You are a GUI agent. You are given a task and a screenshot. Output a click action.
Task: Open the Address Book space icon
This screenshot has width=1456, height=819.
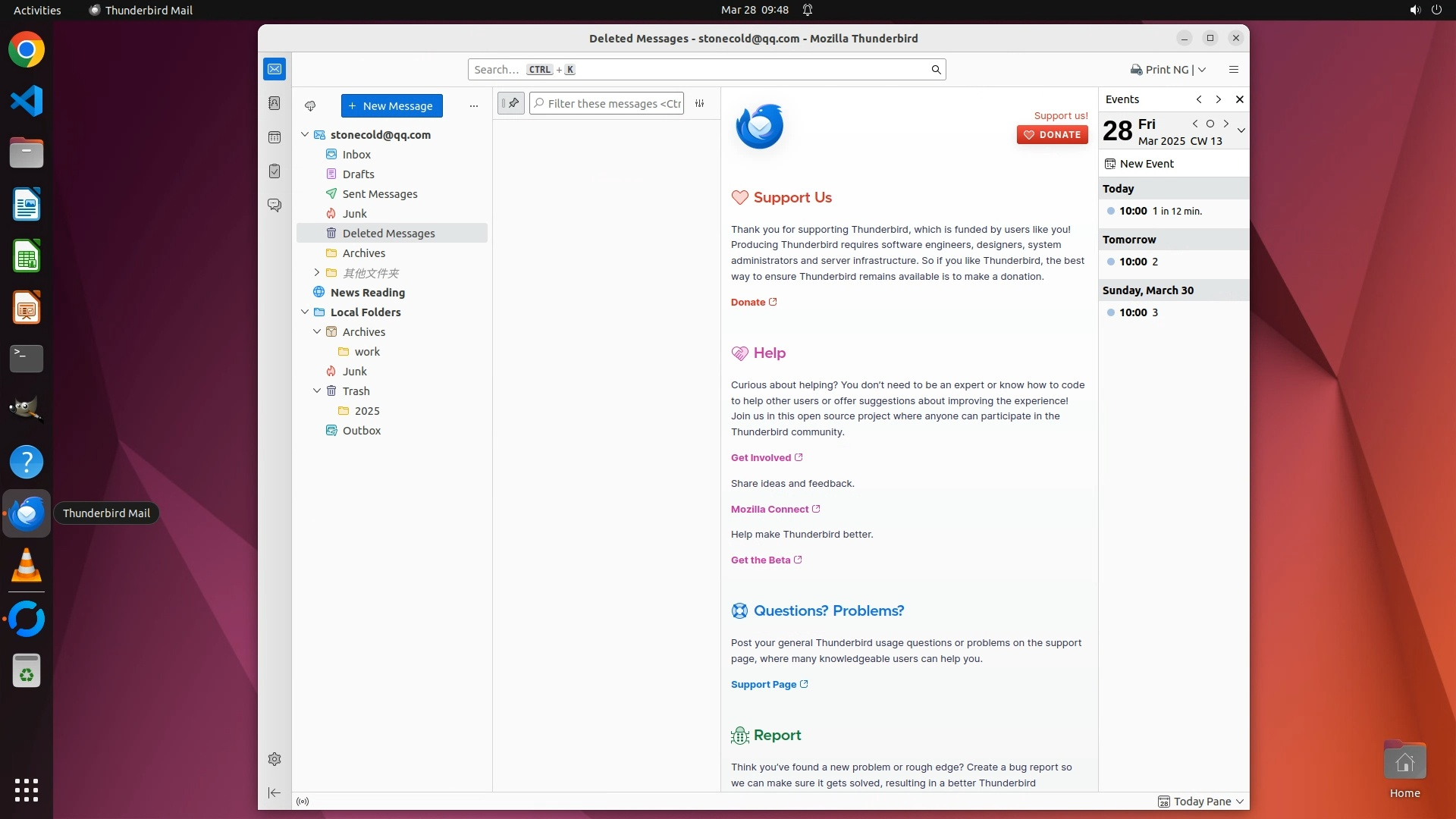(x=275, y=103)
